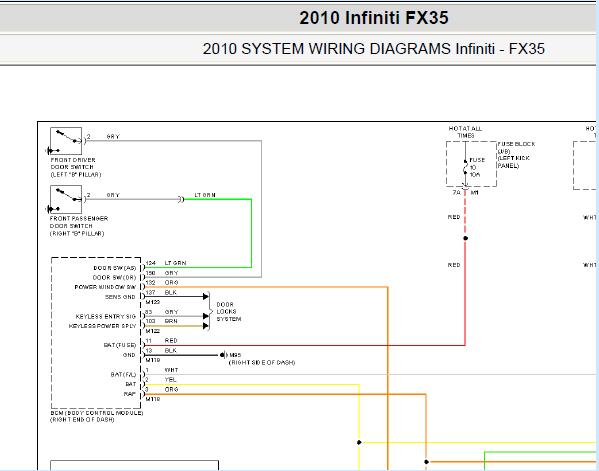
Task: Click the splice dot on the yellow wire
Action: [359, 442]
